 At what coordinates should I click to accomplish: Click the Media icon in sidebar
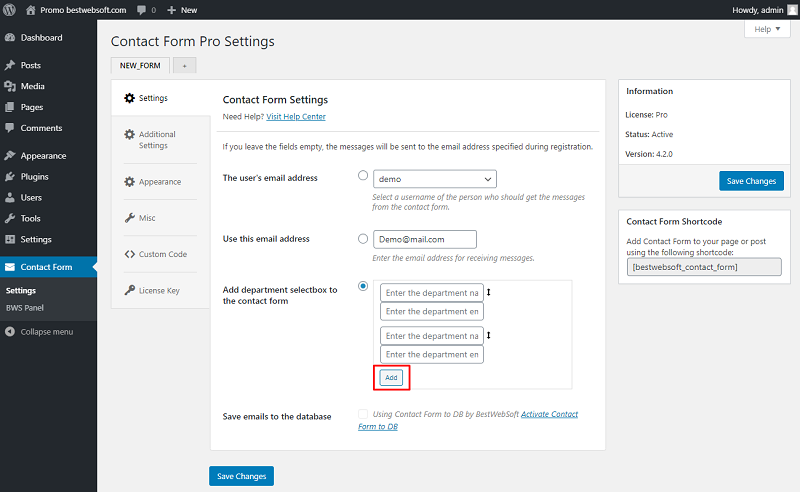(10, 86)
